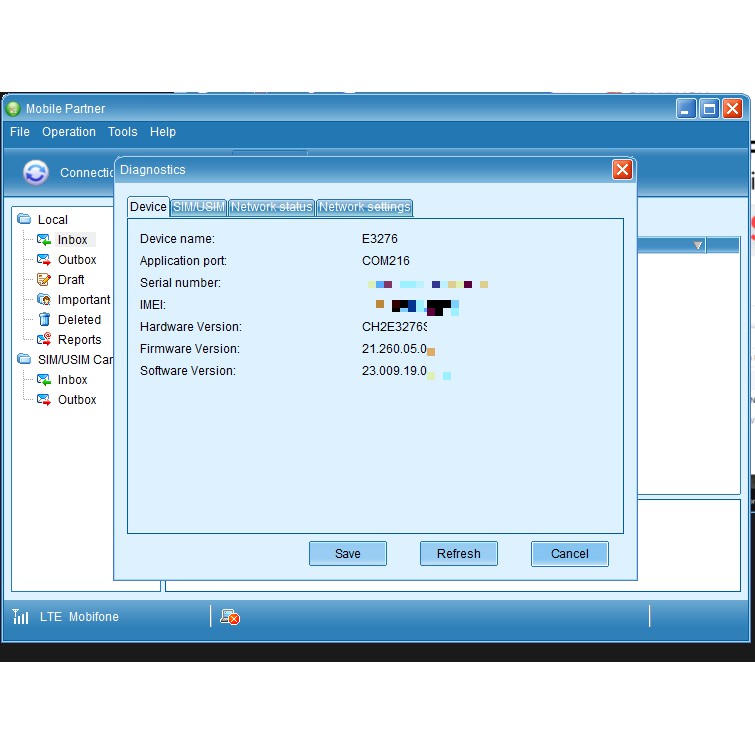755x755 pixels.
Task: Open the Local Outbox folder
Action: [x=76, y=260]
